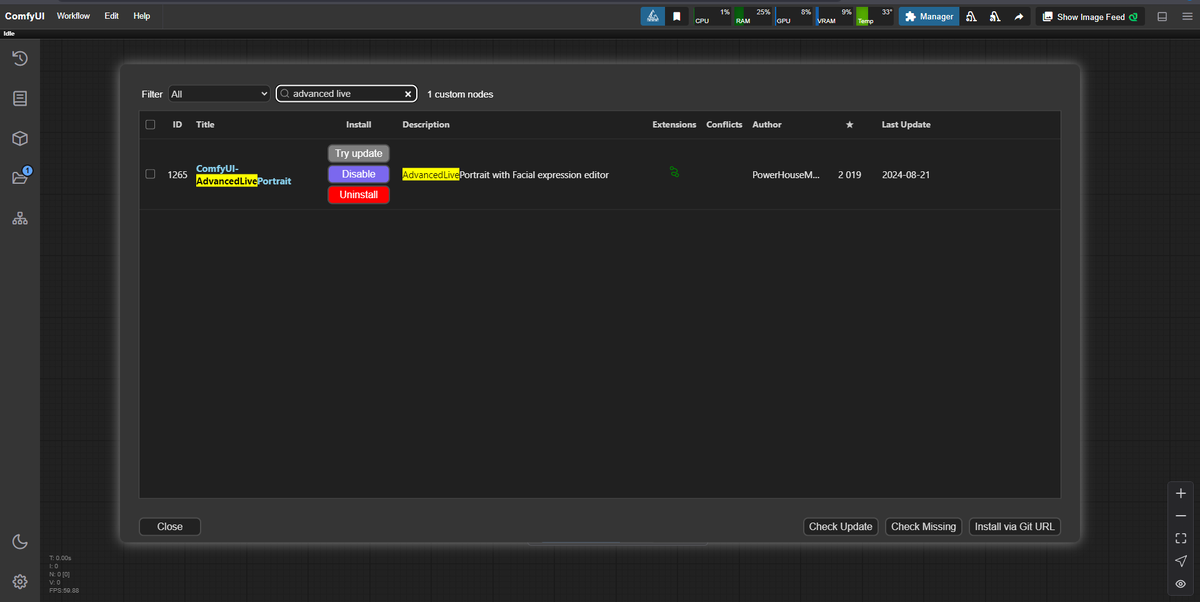1200x602 pixels.
Task: Click the red Uninstall button
Action: 359,195
